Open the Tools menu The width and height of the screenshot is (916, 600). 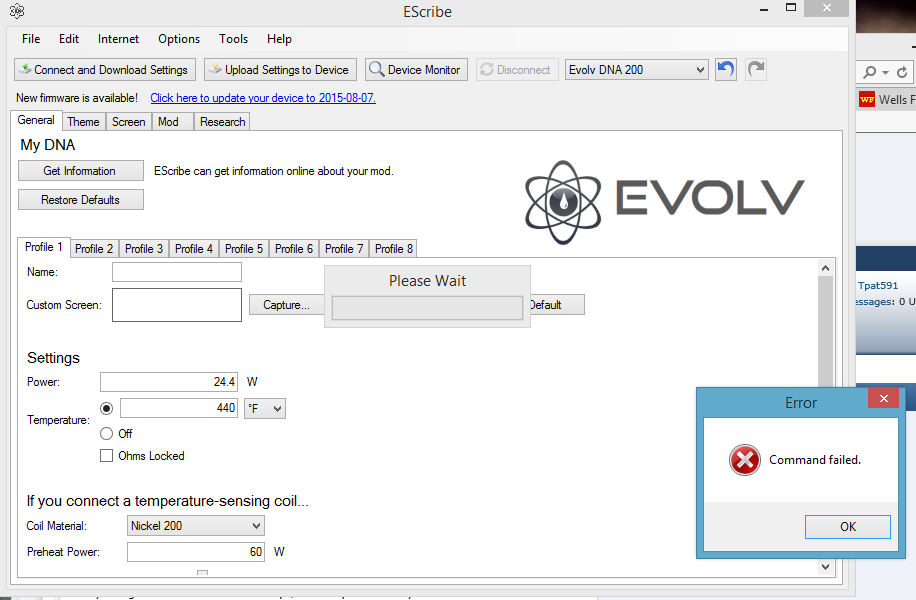pyautogui.click(x=233, y=39)
